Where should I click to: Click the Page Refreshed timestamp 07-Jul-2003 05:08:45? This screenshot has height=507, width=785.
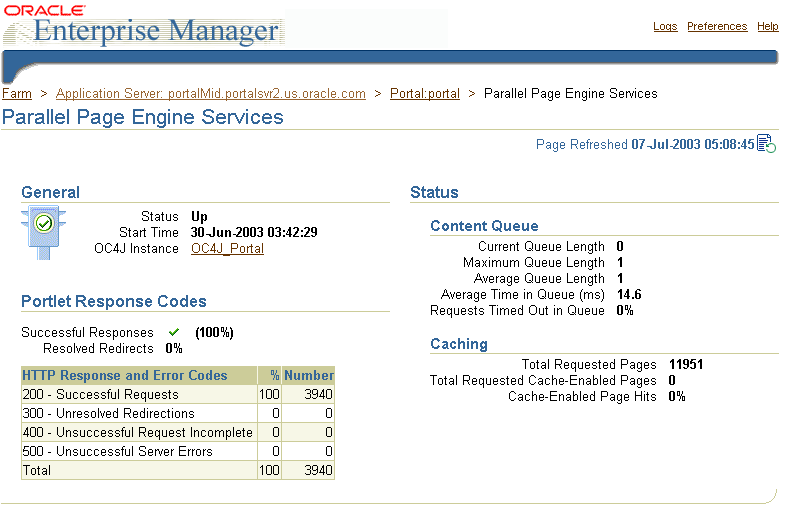(692, 144)
